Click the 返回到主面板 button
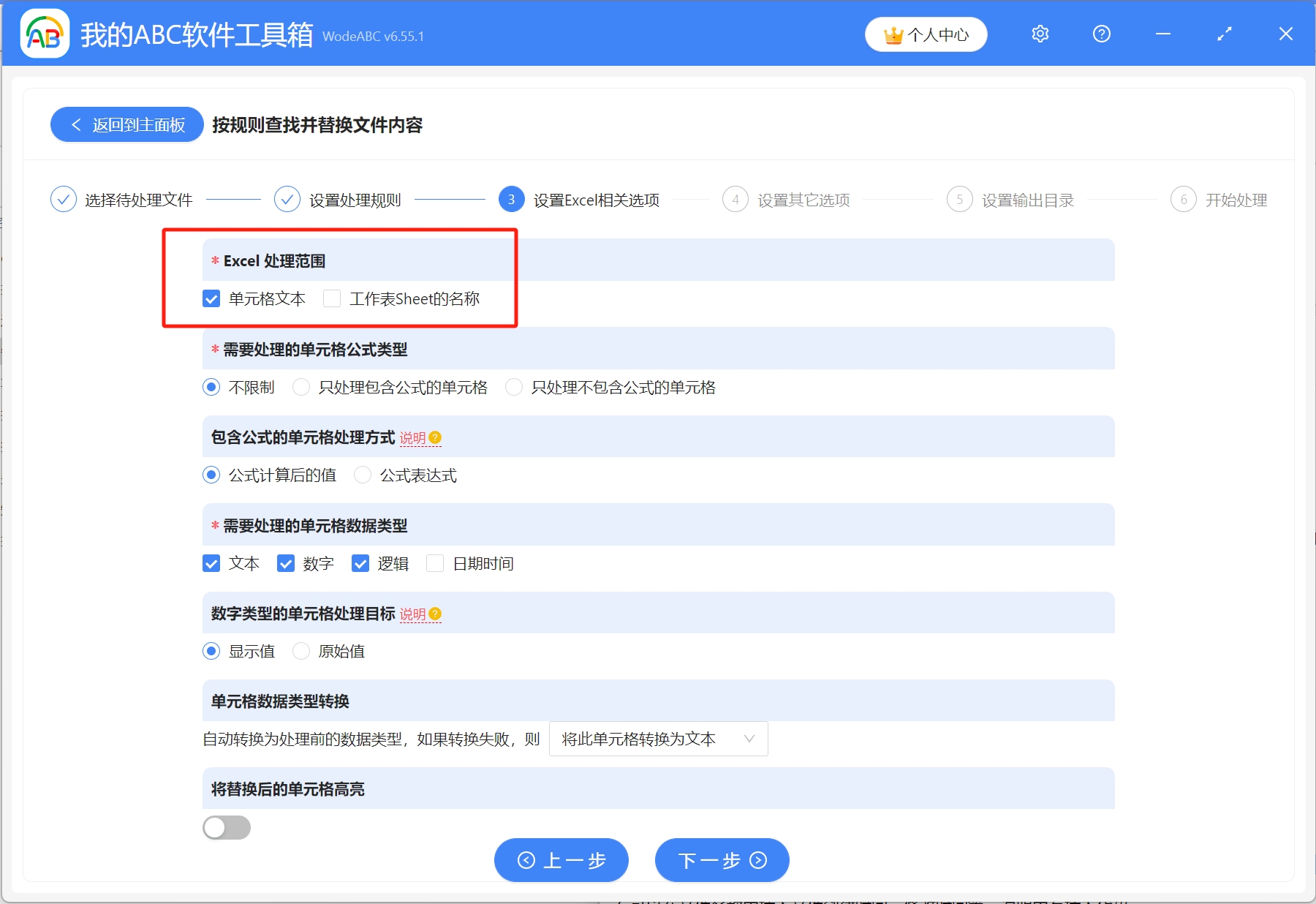 [126, 124]
